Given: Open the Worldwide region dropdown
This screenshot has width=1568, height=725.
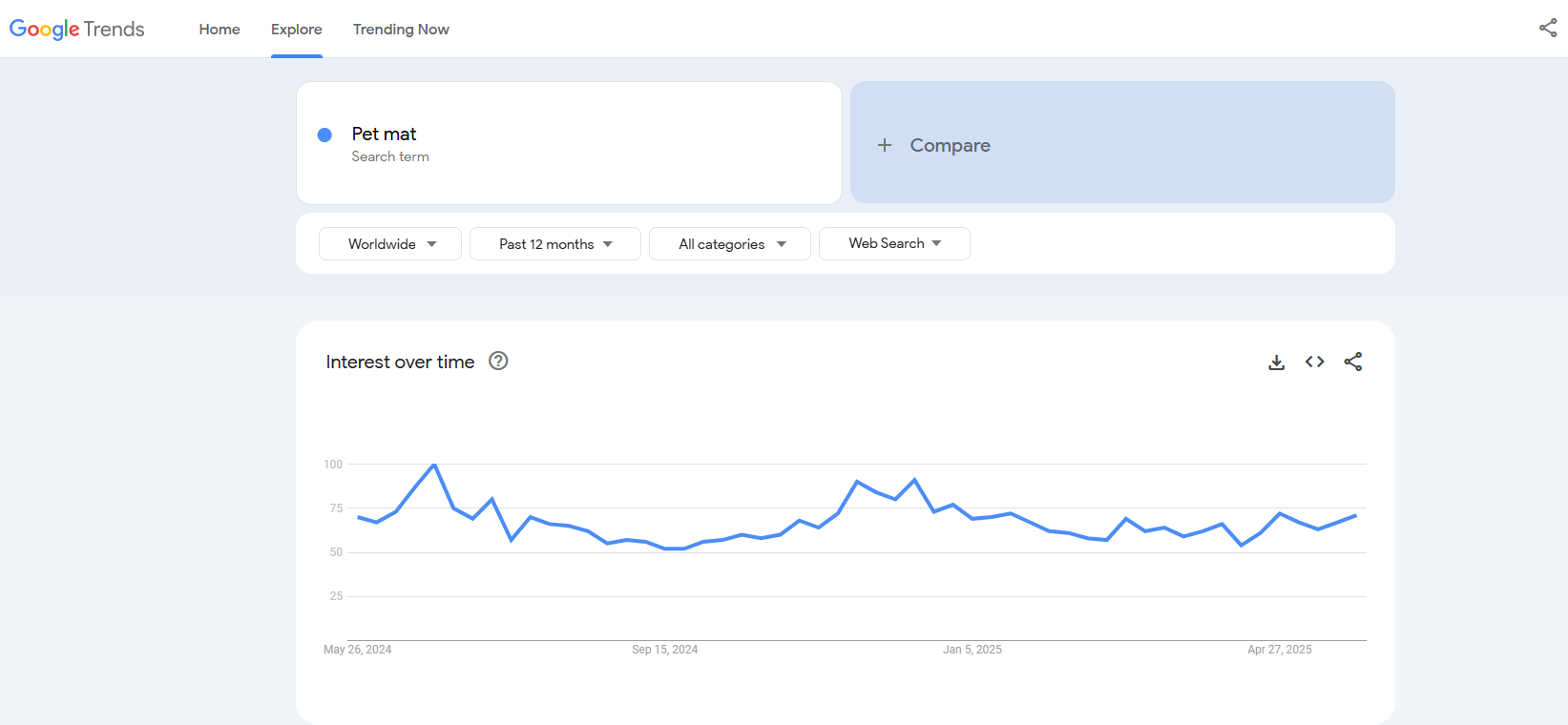Looking at the screenshot, I should pyautogui.click(x=390, y=243).
